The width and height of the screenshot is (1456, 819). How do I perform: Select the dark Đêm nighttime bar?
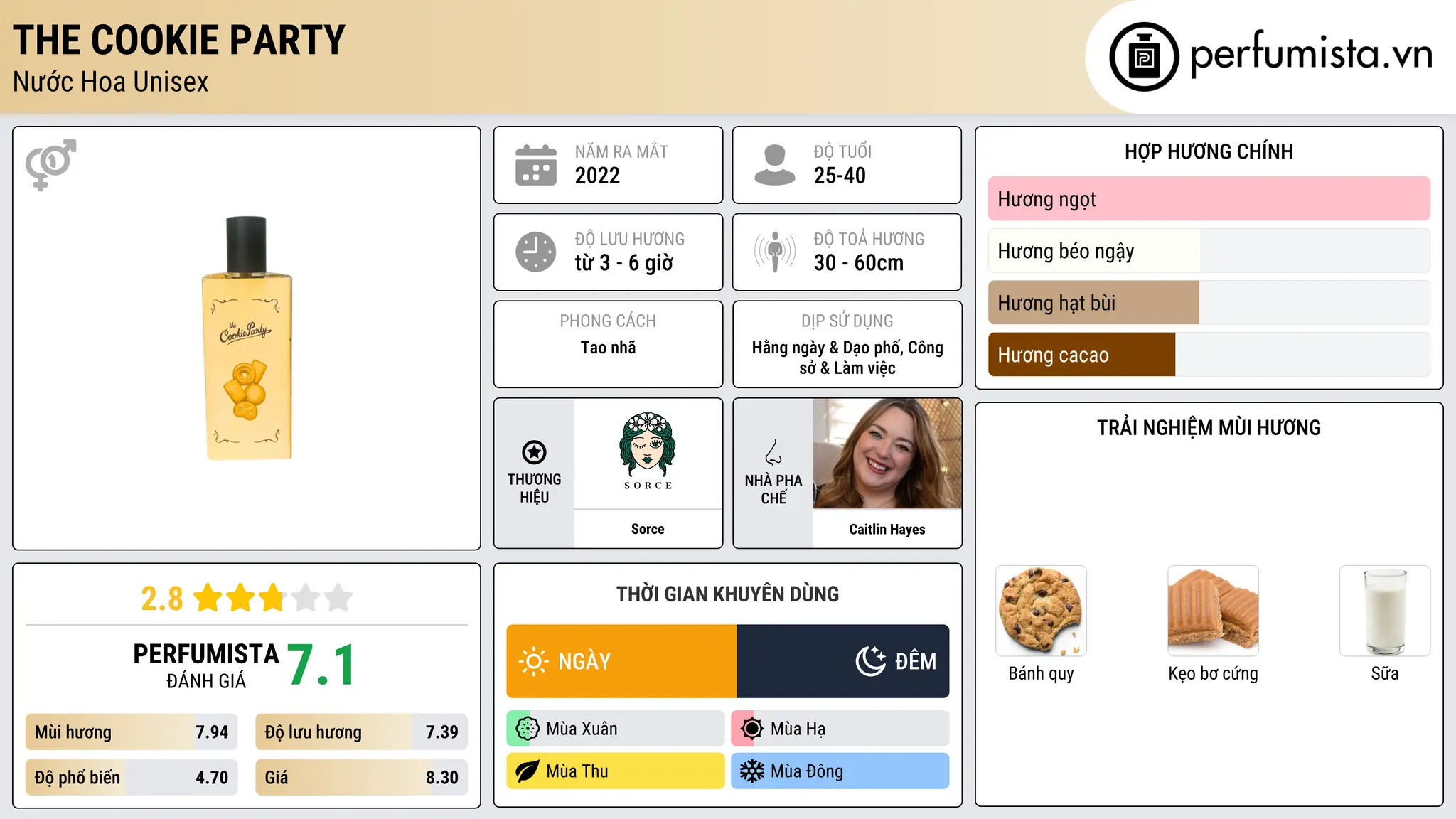coord(843,661)
